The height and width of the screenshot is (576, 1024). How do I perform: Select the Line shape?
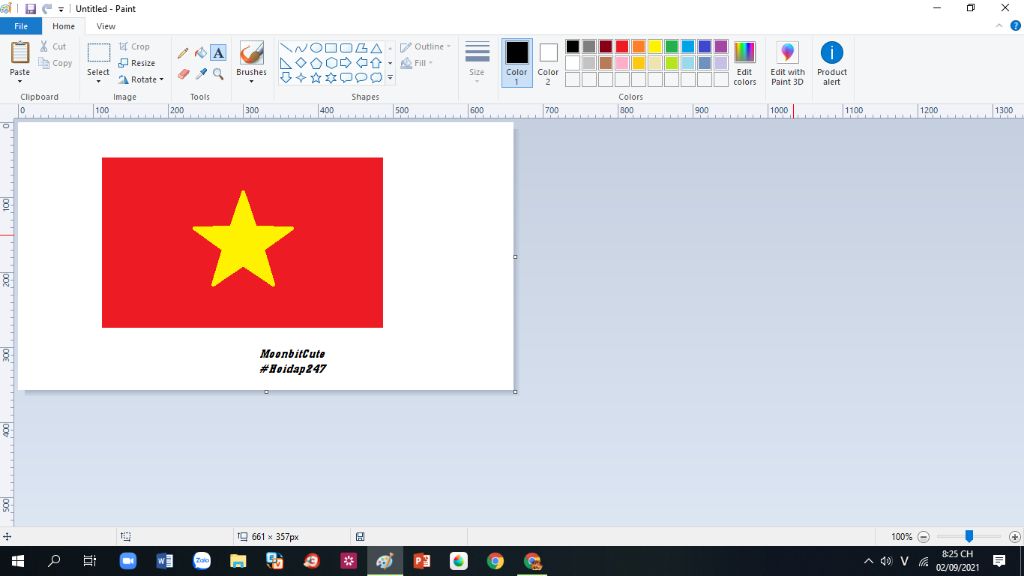coord(285,48)
